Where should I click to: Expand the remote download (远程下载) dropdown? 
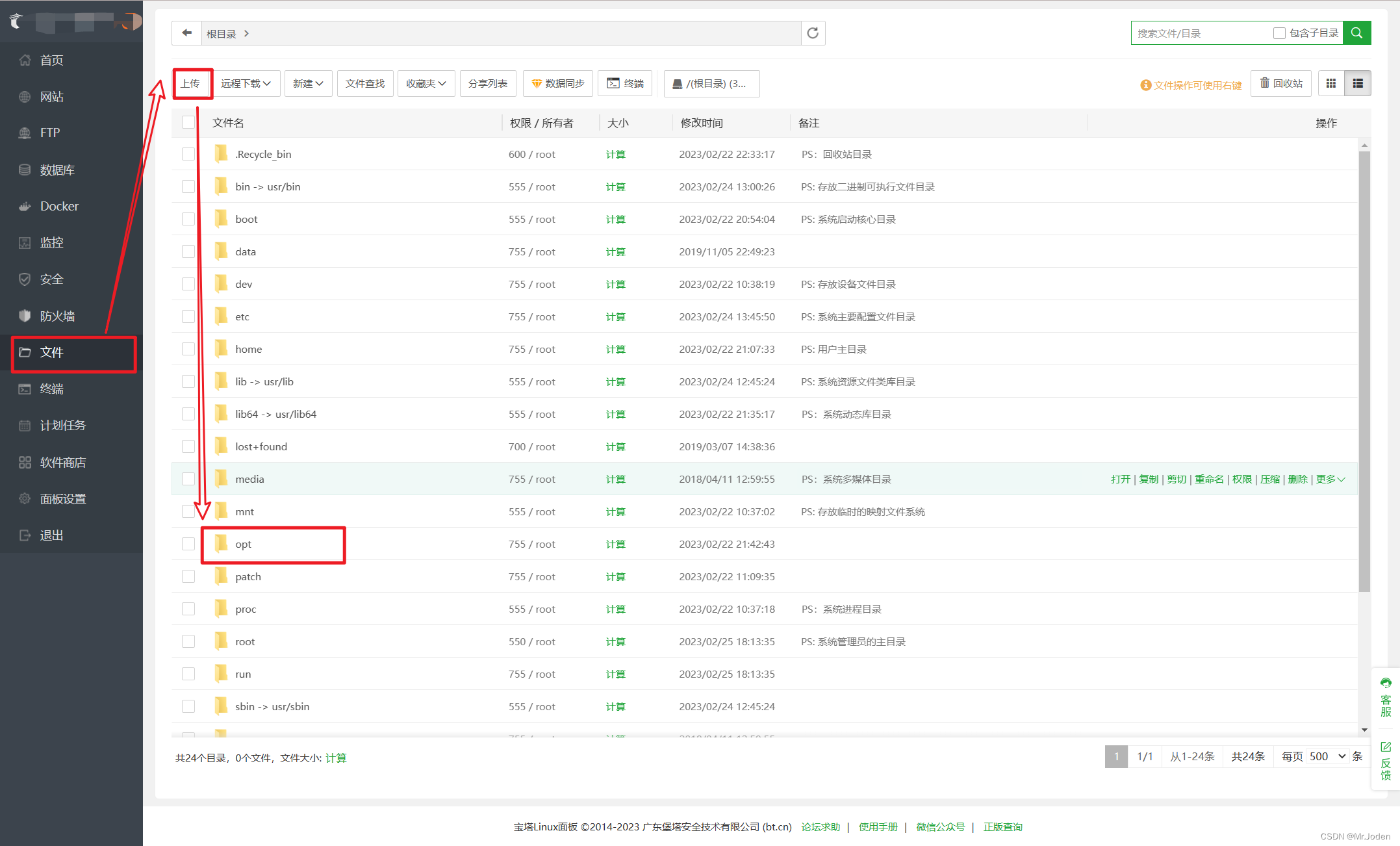(246, 83)
